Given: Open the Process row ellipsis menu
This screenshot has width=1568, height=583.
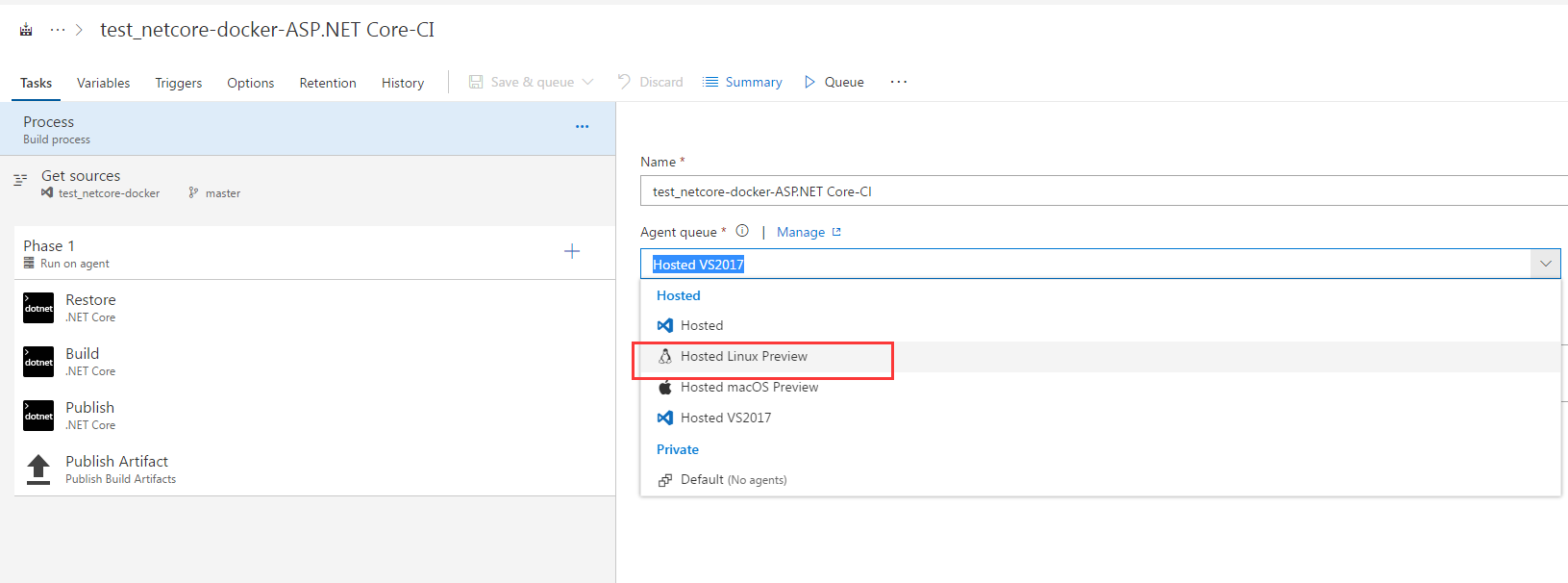Looking at the screenshot, I should [582, 126].
